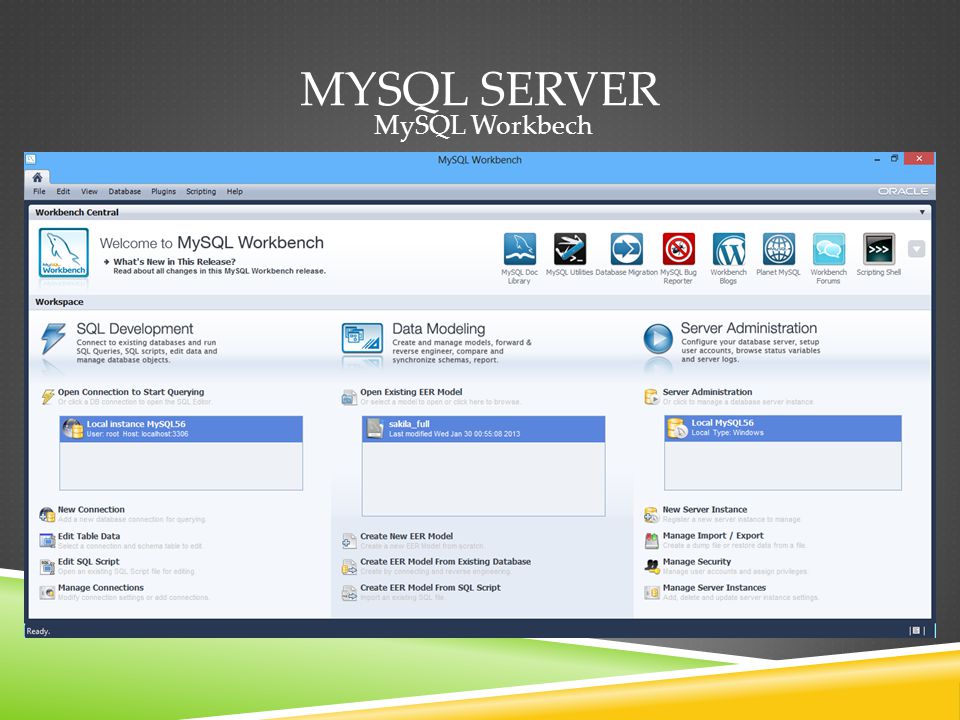
Task: Click the Open Existing EER Model icon
Action: [x=349, y=397]
